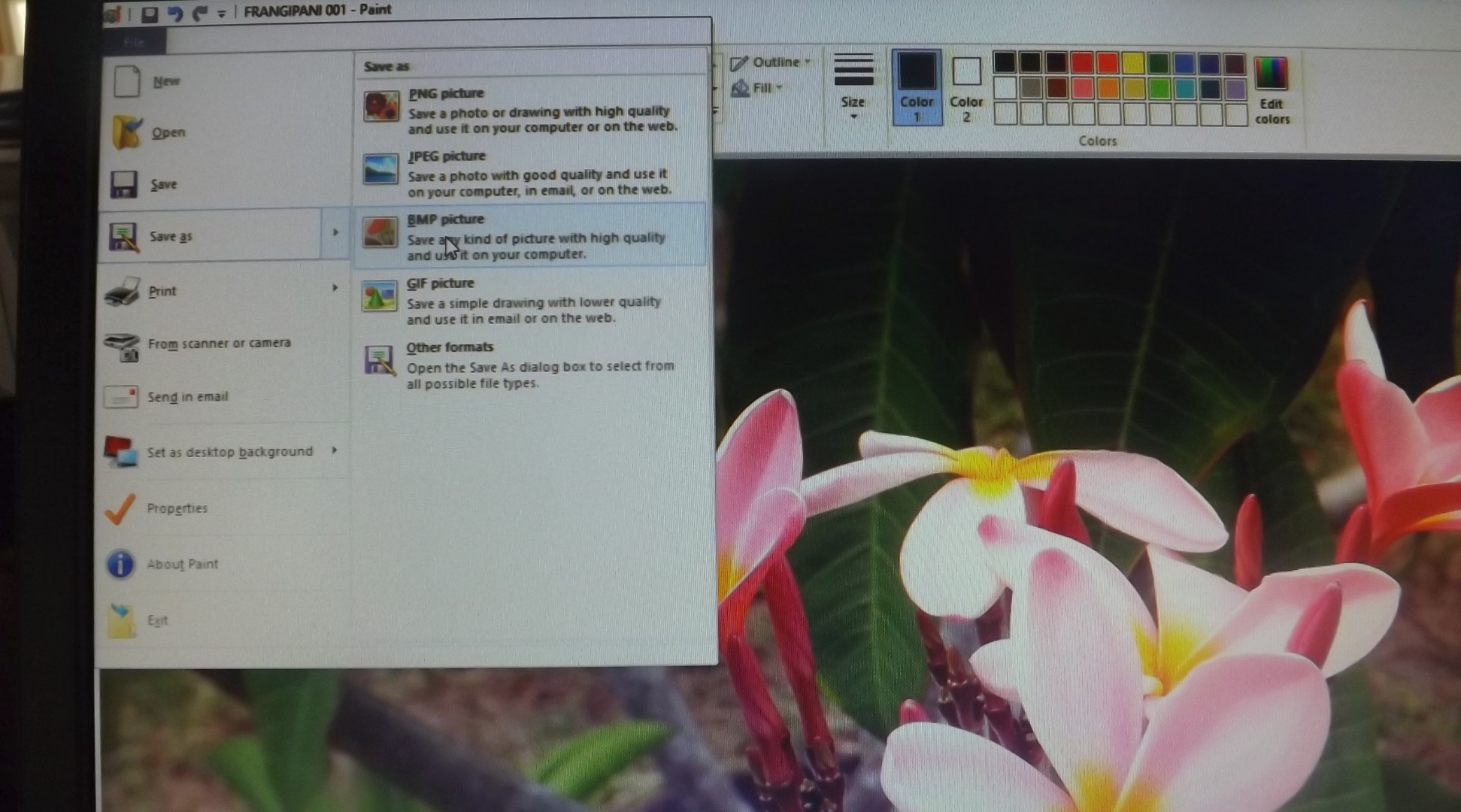Expand the Save as submenu arrow
The image size is (1461, 812).
(335, 233)
